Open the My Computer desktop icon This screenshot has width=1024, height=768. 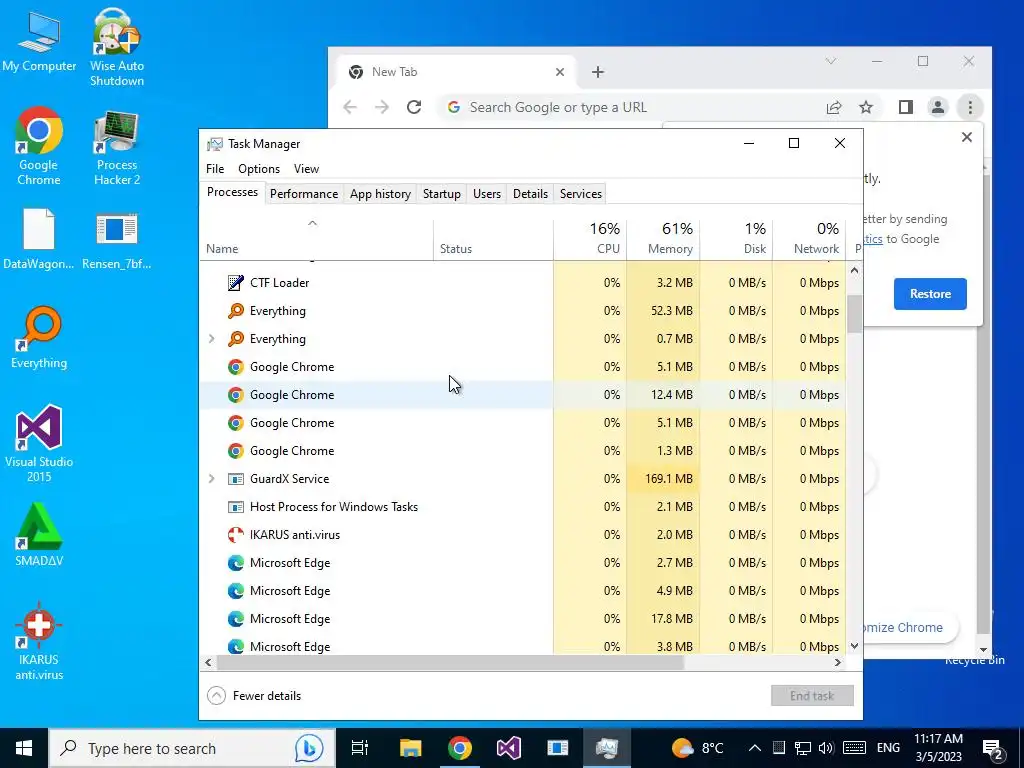tap(39, 41)
